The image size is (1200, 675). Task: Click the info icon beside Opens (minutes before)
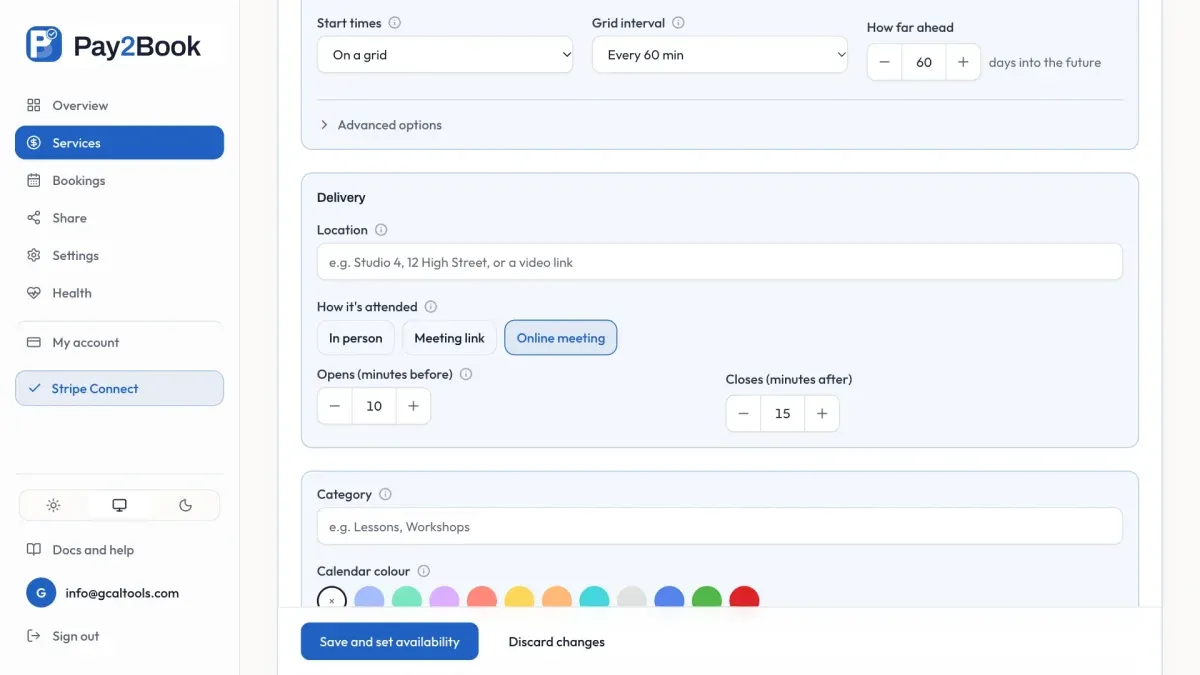(x=466, y=374)
